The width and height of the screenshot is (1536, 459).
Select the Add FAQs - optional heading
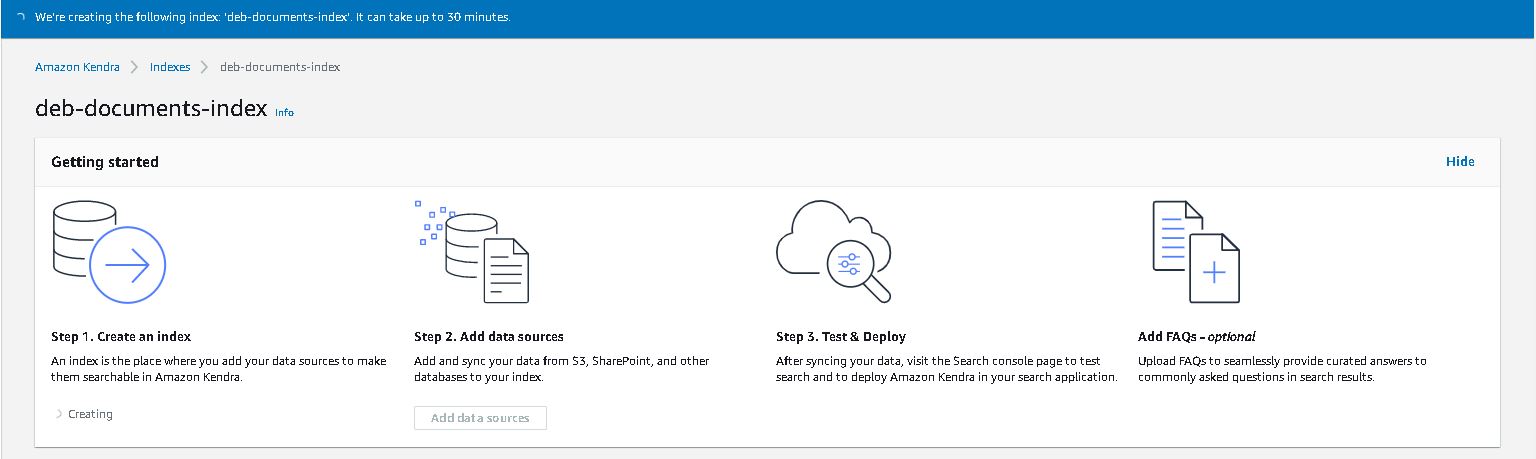(x=1197, y=337)
